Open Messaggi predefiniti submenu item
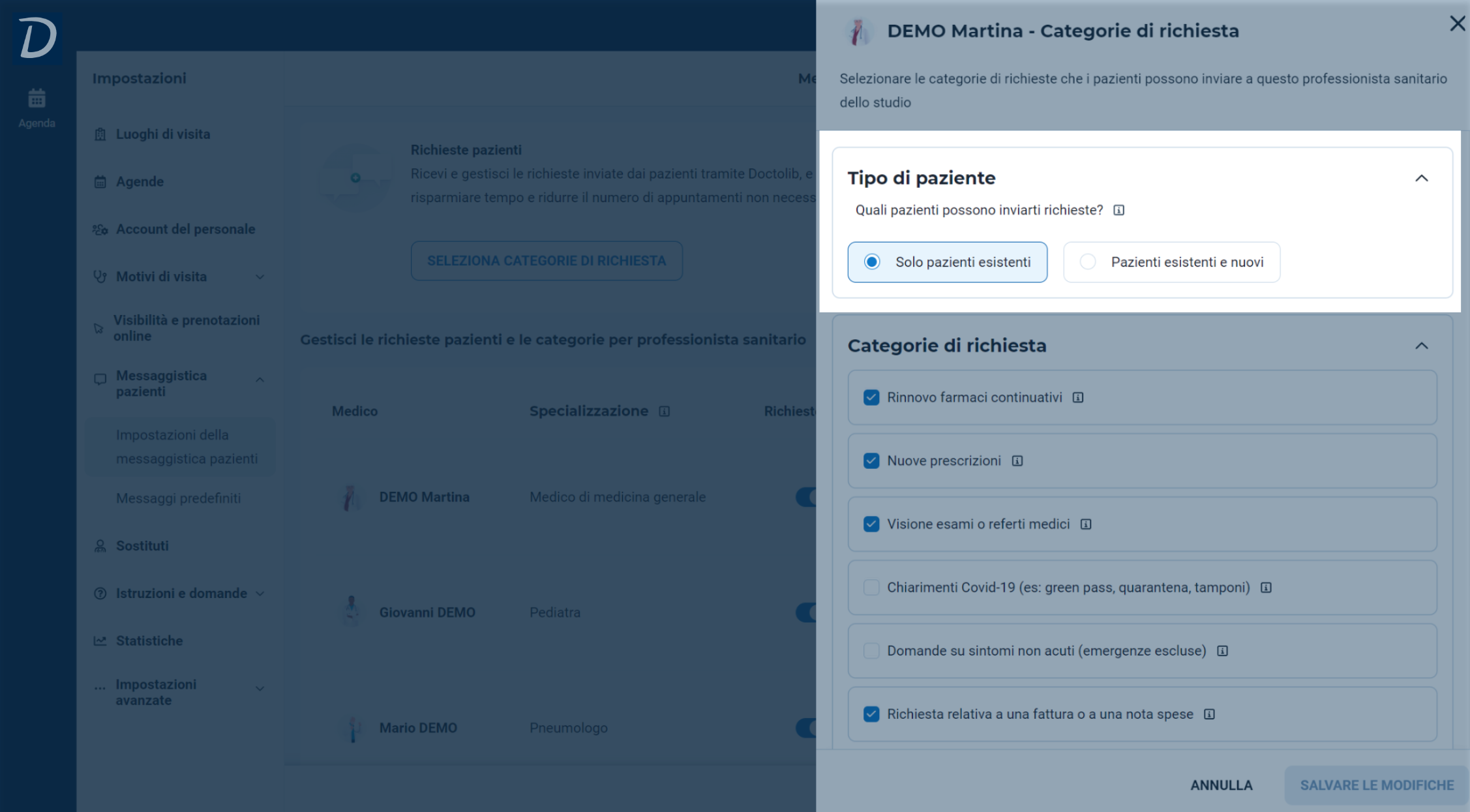This screenshot has width=1470, height=812. pos(178,498)
